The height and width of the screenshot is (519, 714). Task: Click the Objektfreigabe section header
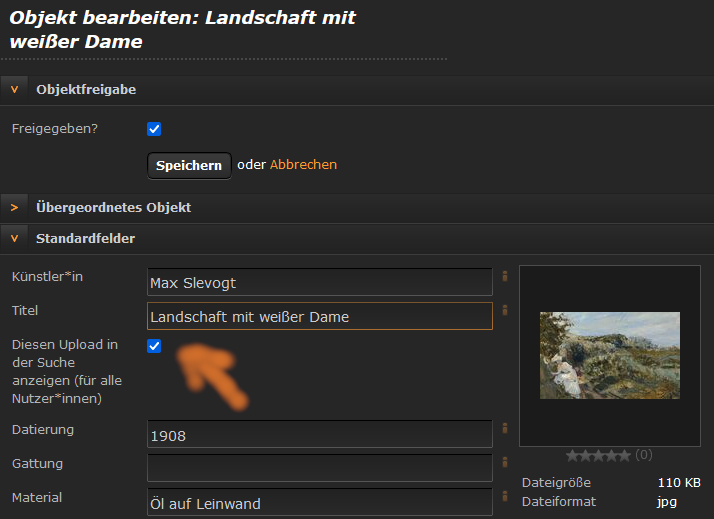[357, 90]
